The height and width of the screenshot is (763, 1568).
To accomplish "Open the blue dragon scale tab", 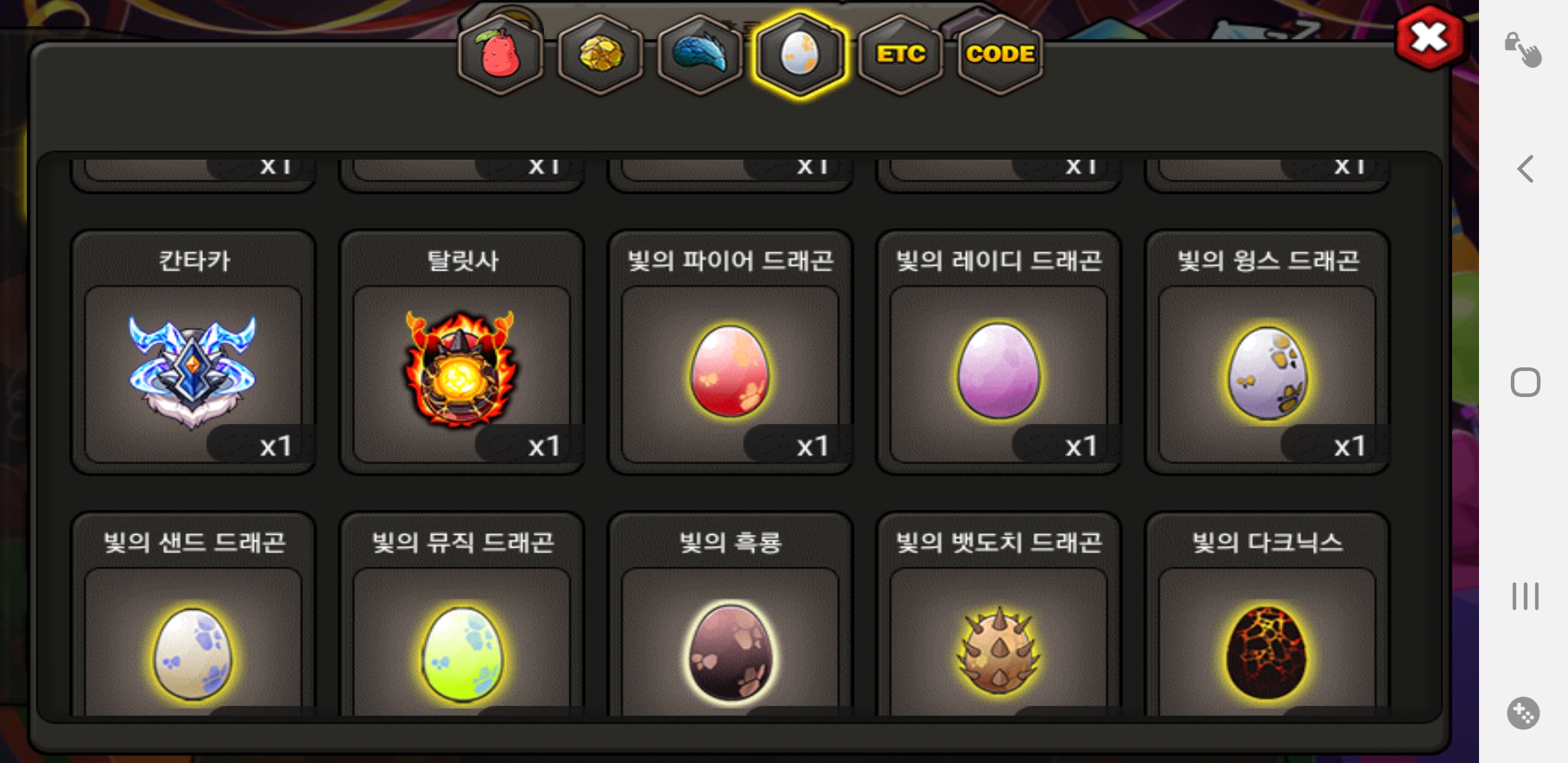I will tap(699, 54).
